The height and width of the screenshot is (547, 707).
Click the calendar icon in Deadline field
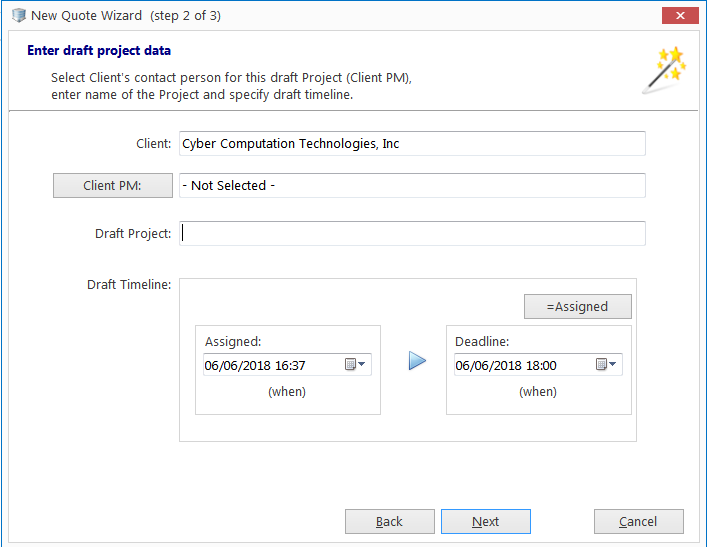(601, 364)
